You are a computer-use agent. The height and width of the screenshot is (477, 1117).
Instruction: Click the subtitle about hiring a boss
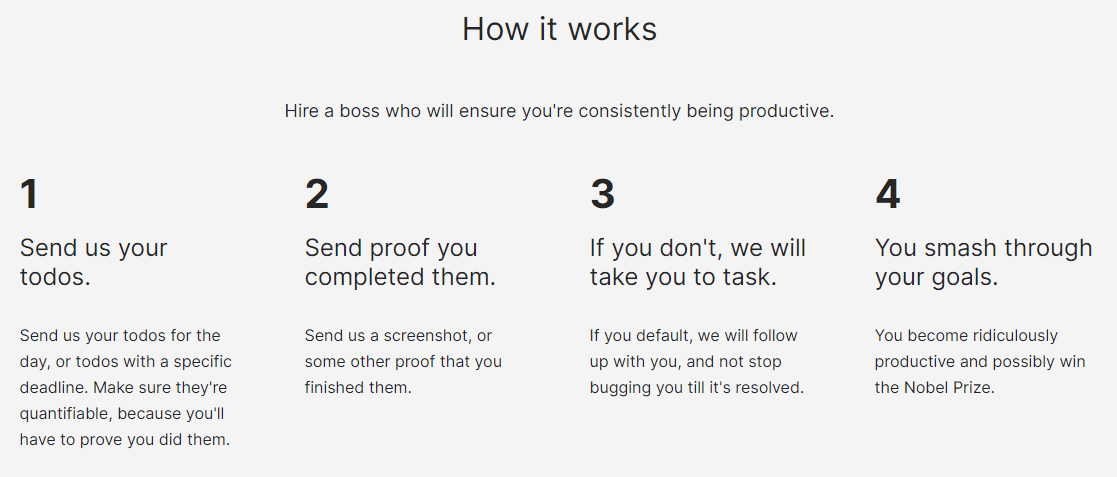click(559, 112)
